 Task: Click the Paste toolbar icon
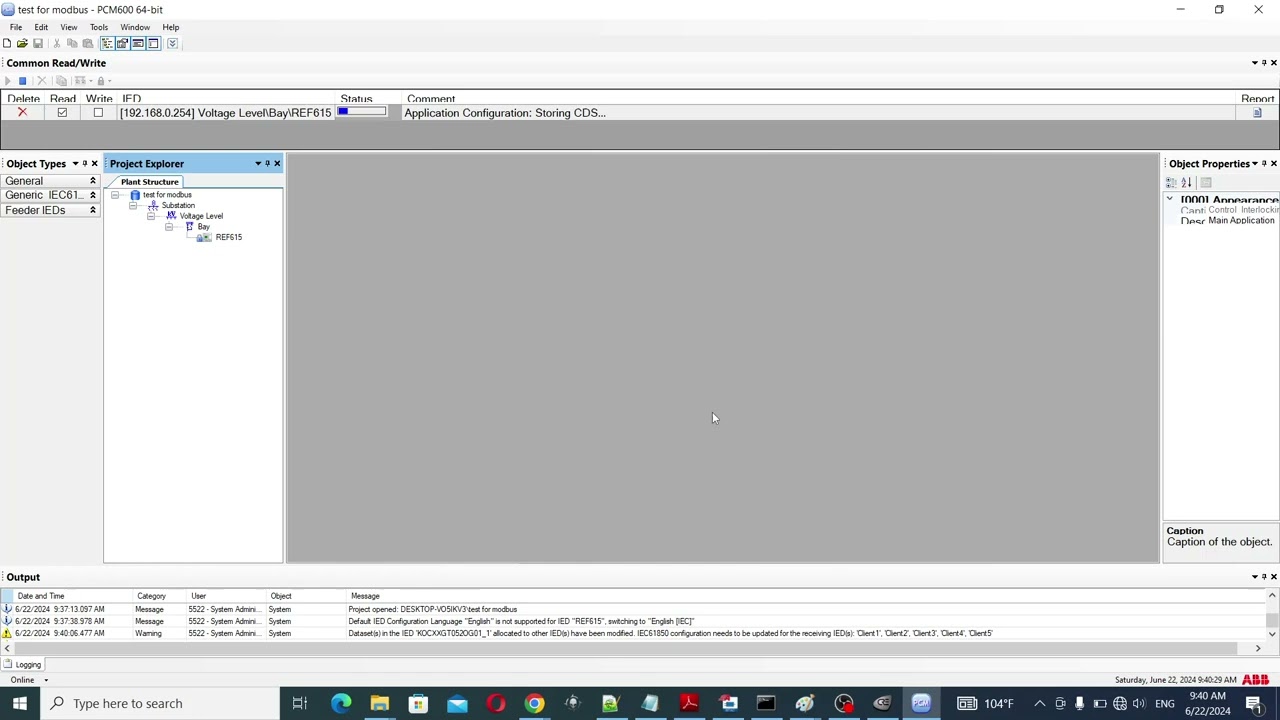87,43
